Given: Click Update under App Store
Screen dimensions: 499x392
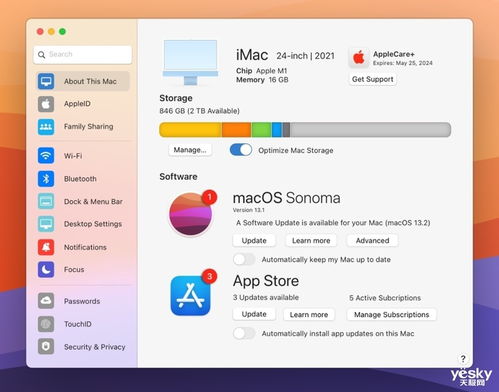Looking at the screenshot, I should click(254, 314).
